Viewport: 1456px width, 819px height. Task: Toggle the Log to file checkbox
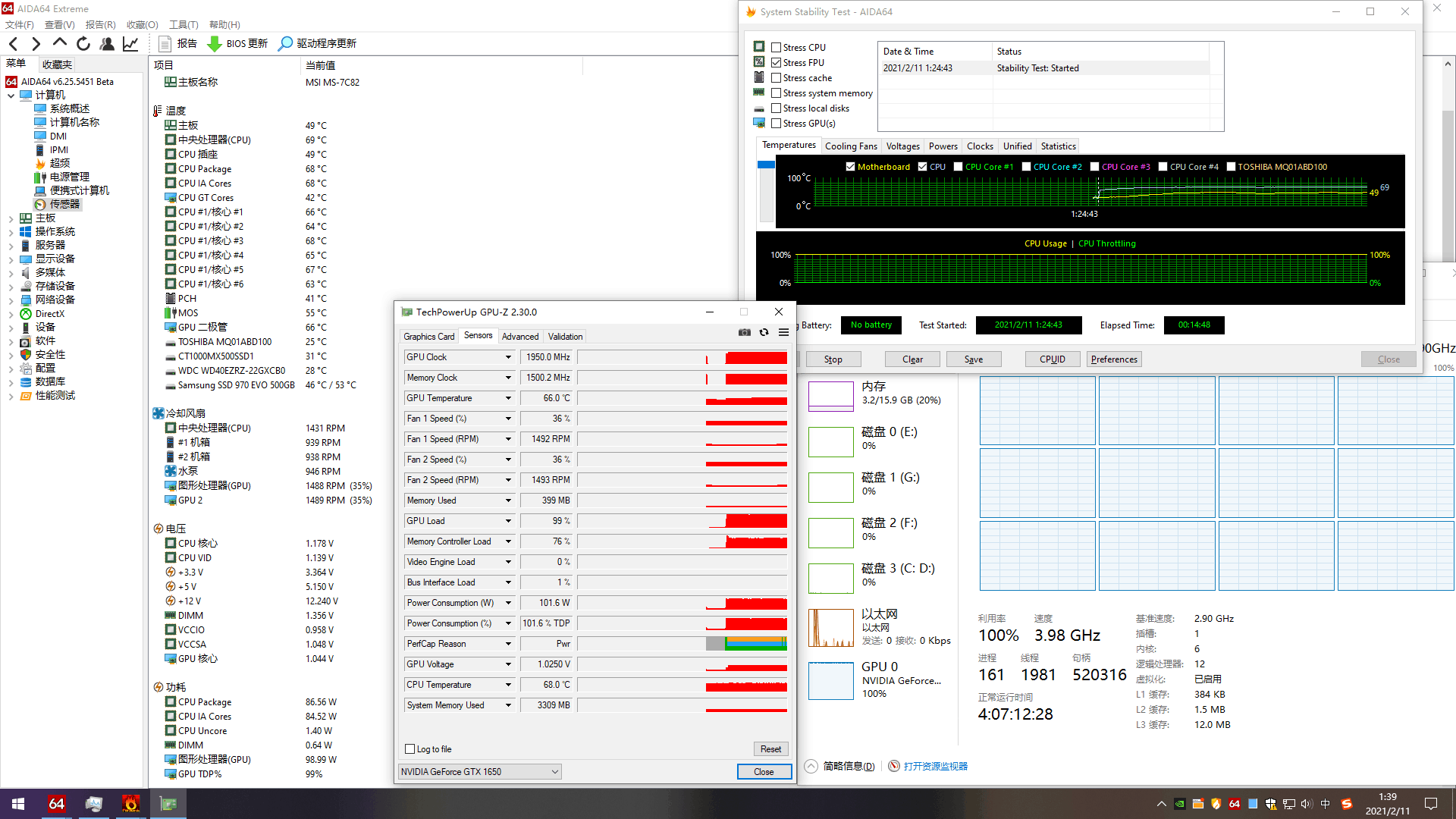pos(410,749)
